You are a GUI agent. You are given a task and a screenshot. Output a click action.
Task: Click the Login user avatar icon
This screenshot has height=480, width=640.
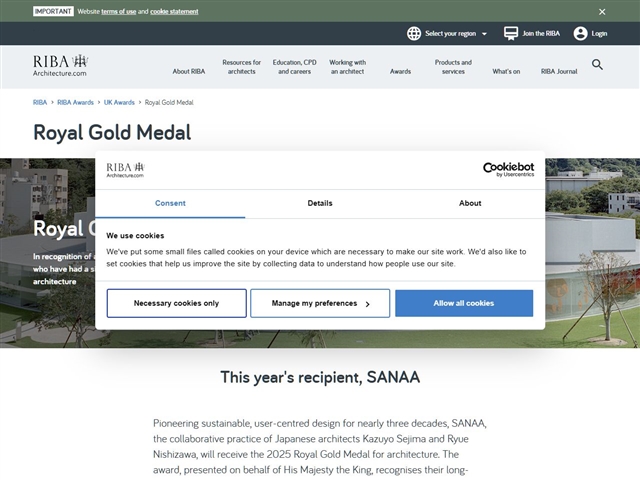pyautogui.click(x=580, y=33)
